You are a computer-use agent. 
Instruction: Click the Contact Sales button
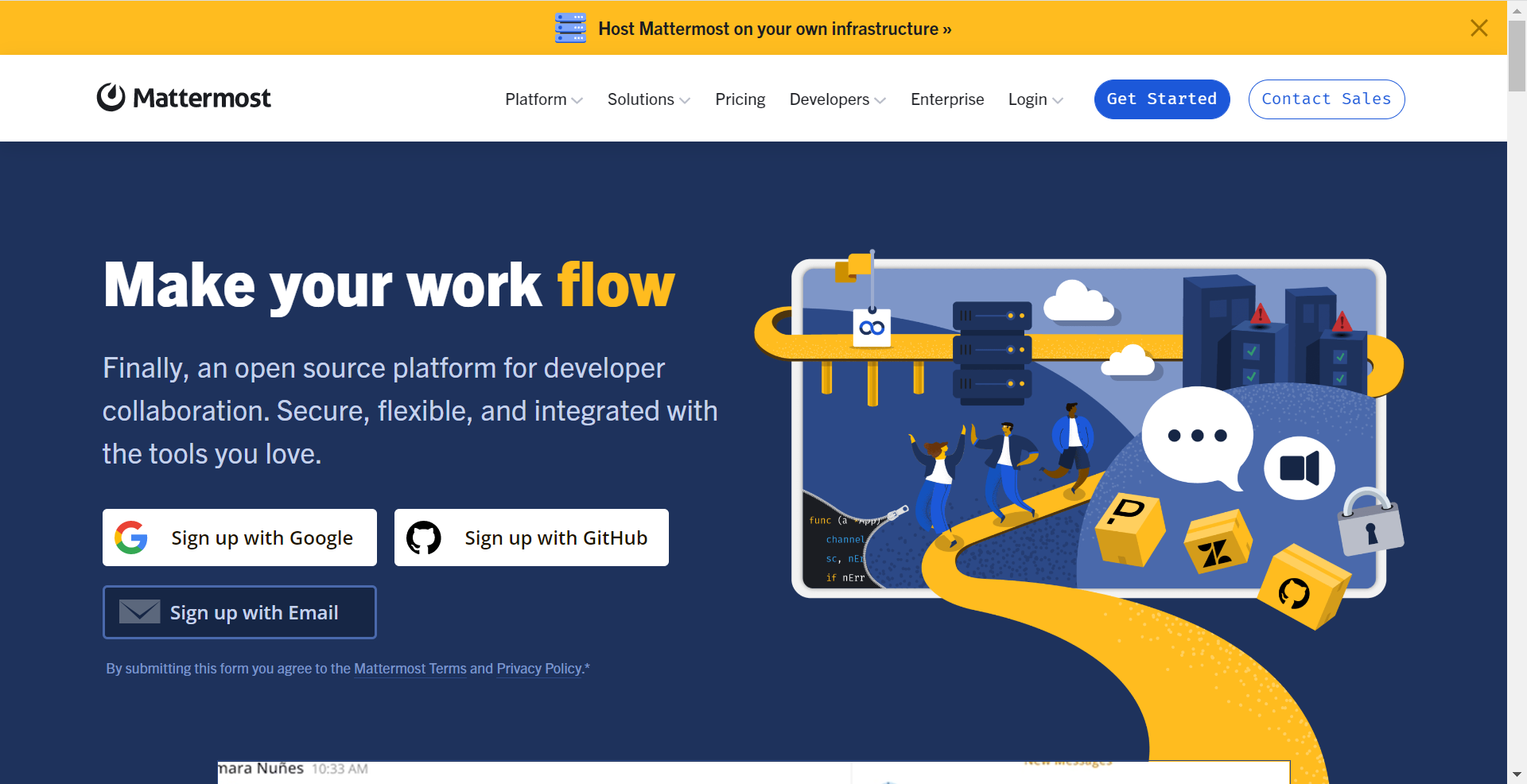coord(1327,99)
